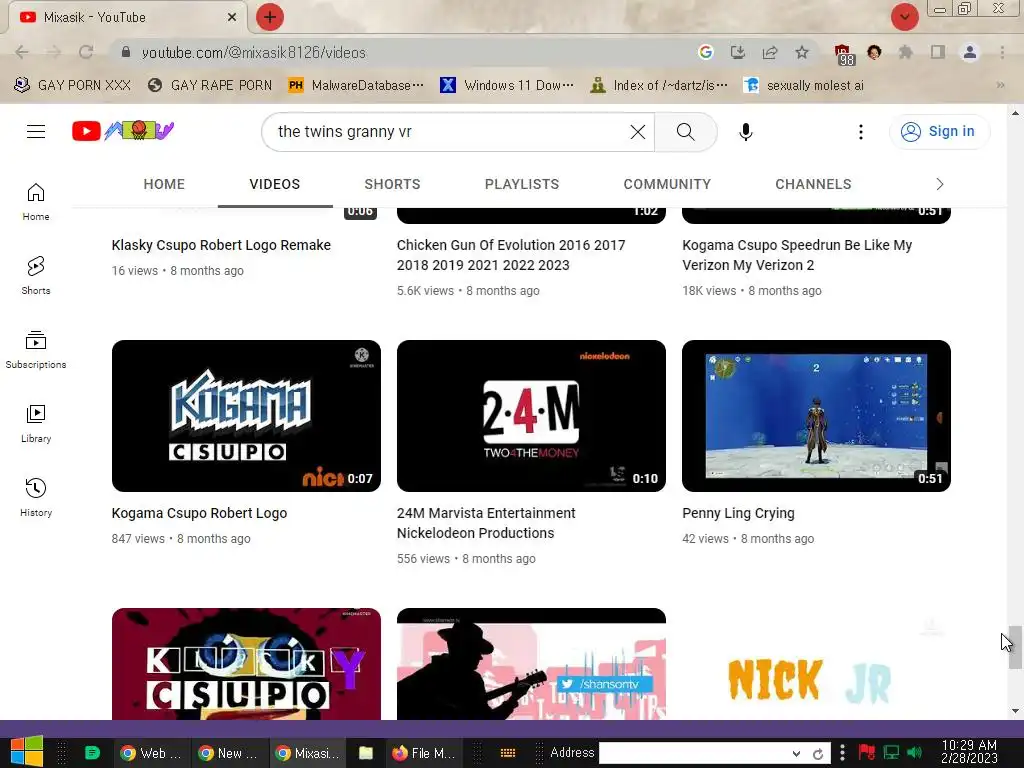The image size is (1024, 768).
Task: Expand the taskbar Address dropdown
Action: (x=796, y=754)
